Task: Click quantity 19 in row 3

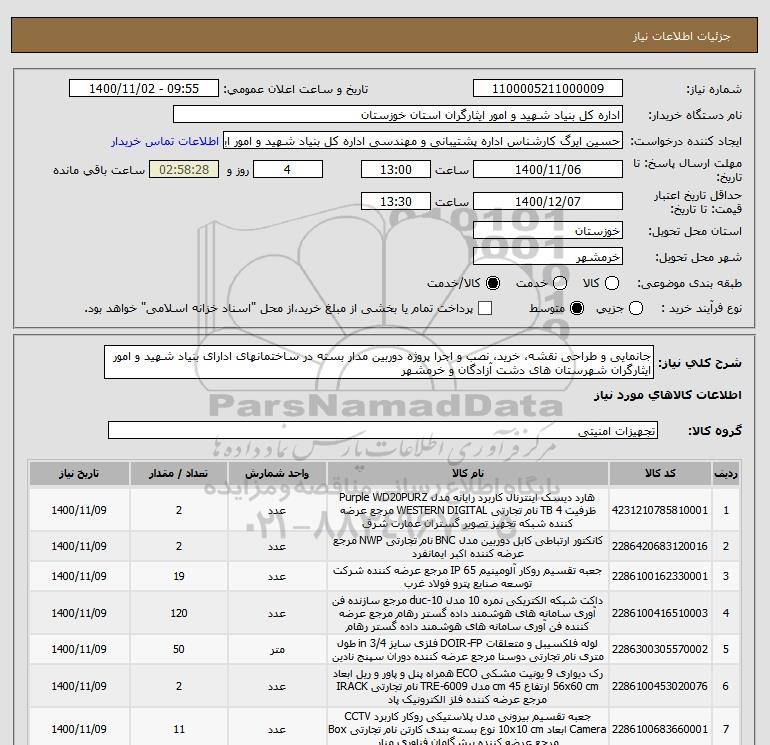Action: tap(179, 576)
